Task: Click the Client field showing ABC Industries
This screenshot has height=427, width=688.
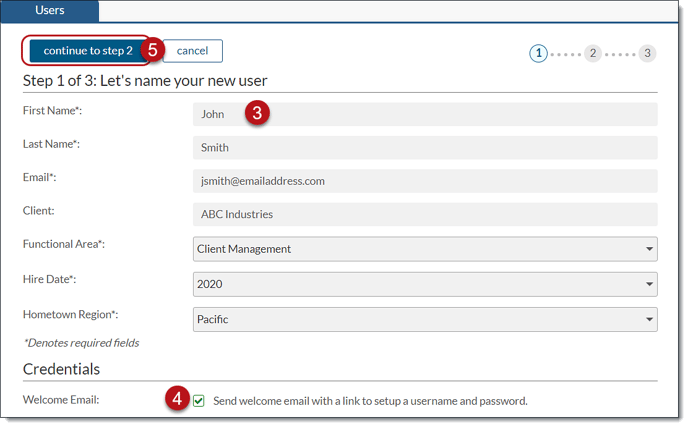Action: (x=425, y=214)
